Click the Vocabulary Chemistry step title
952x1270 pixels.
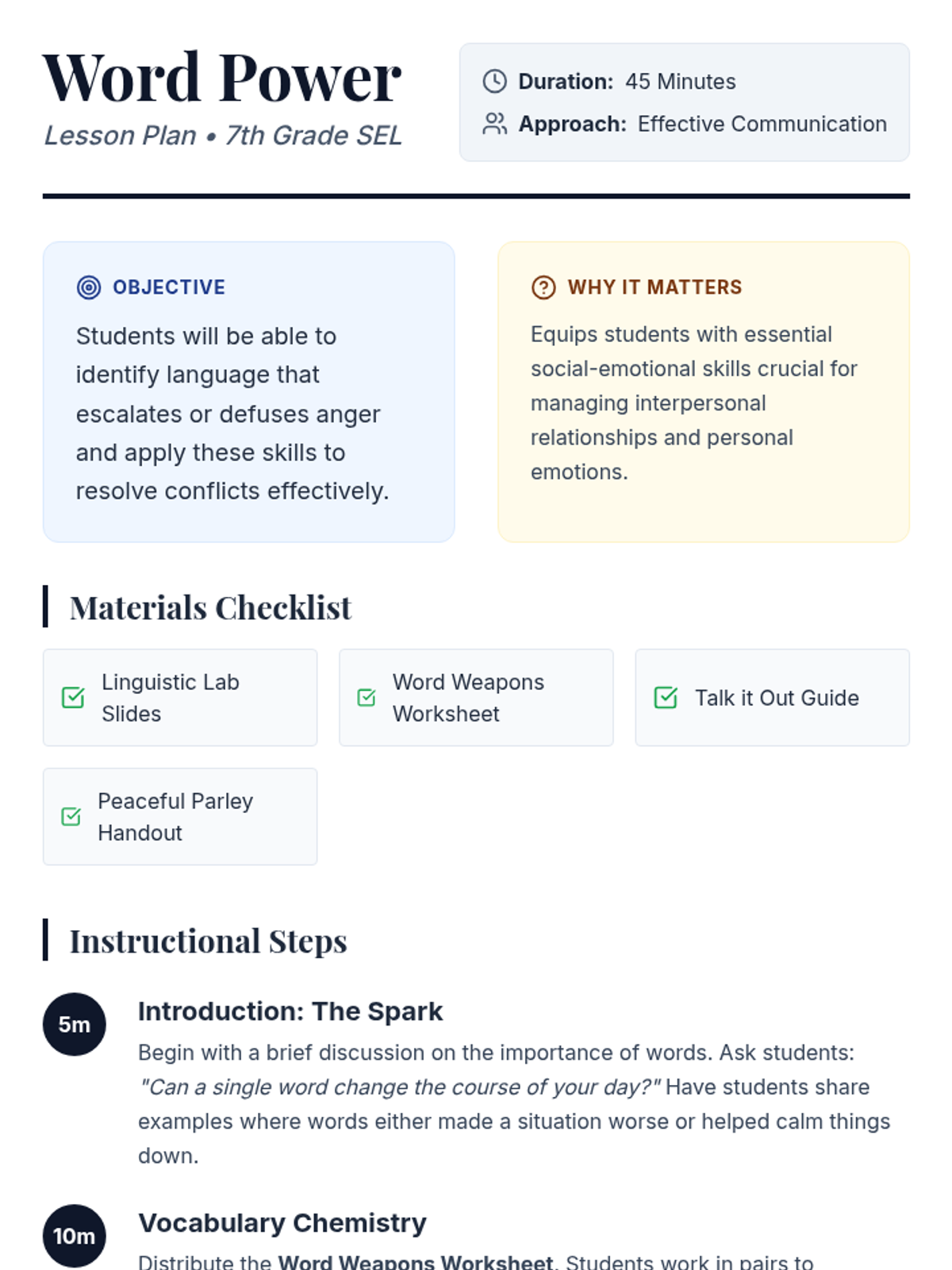pos(282,1223)
